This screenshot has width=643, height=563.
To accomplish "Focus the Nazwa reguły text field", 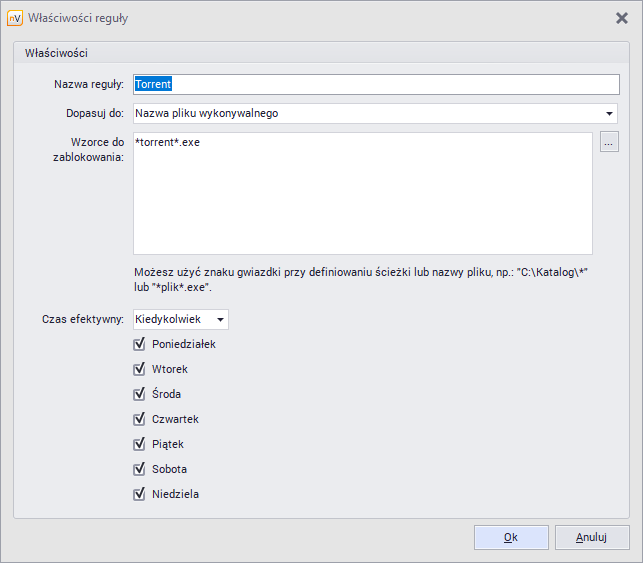I will click(x=375, y=84).
